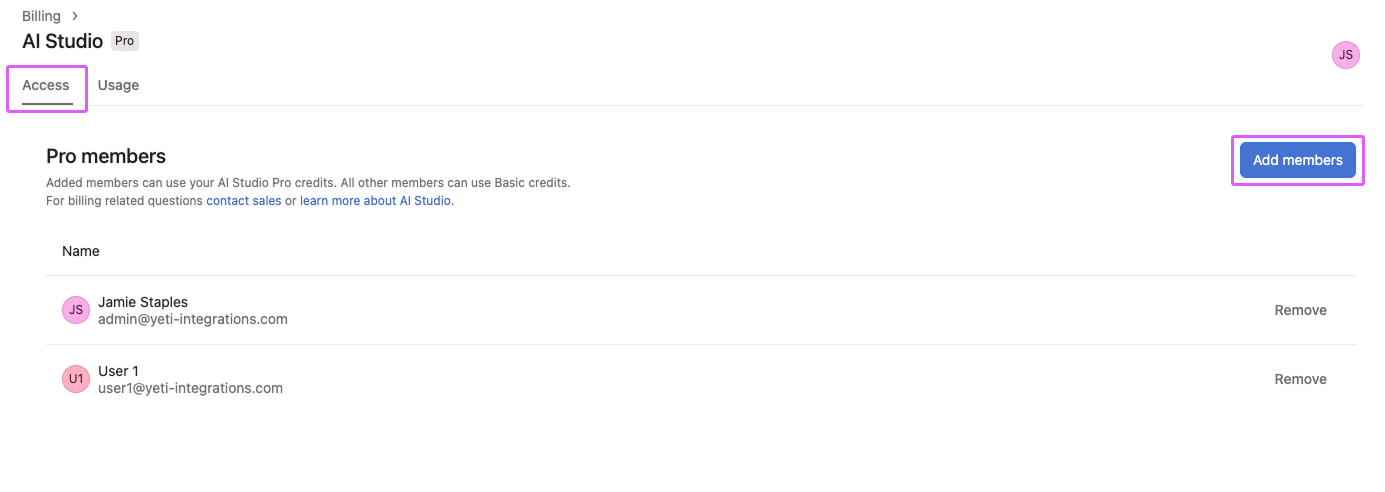Go back to Billing via breadcrumb

tap(41, 16)
